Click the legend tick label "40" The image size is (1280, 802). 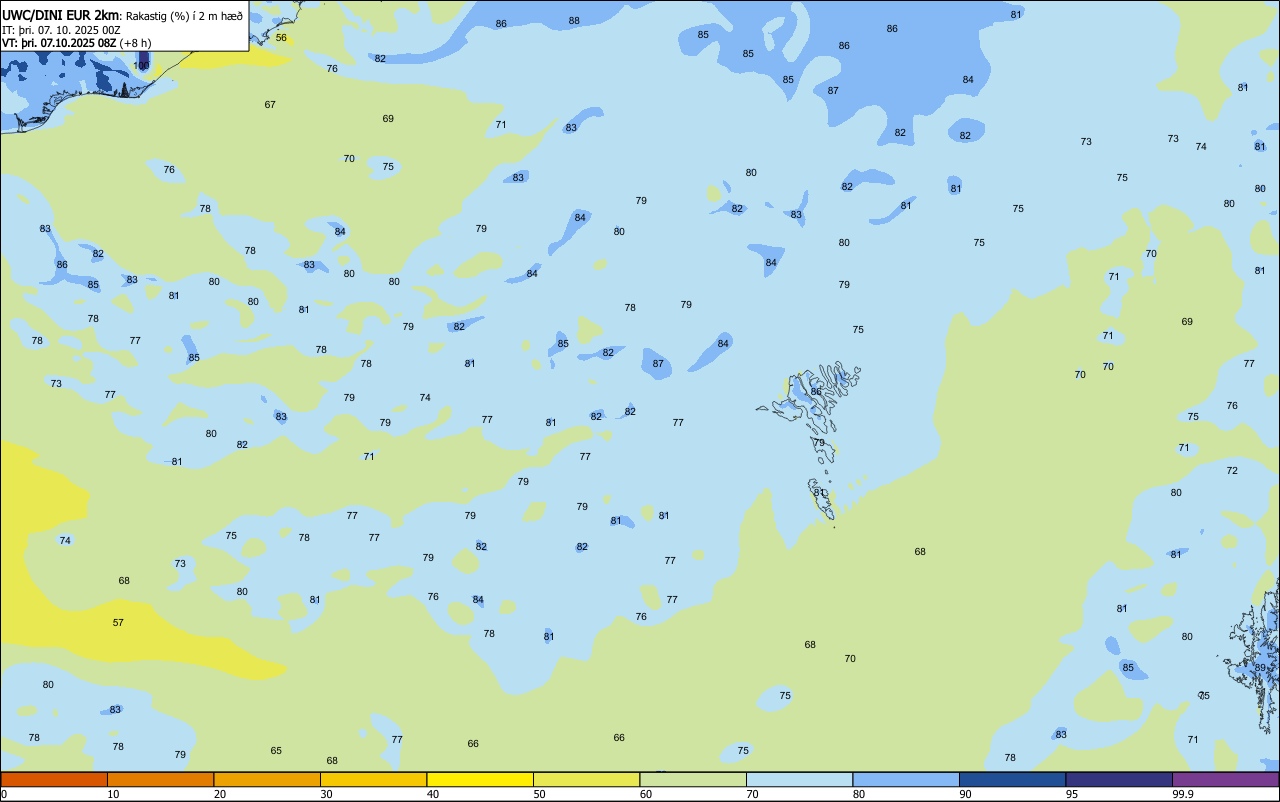[x=432, y=794]
